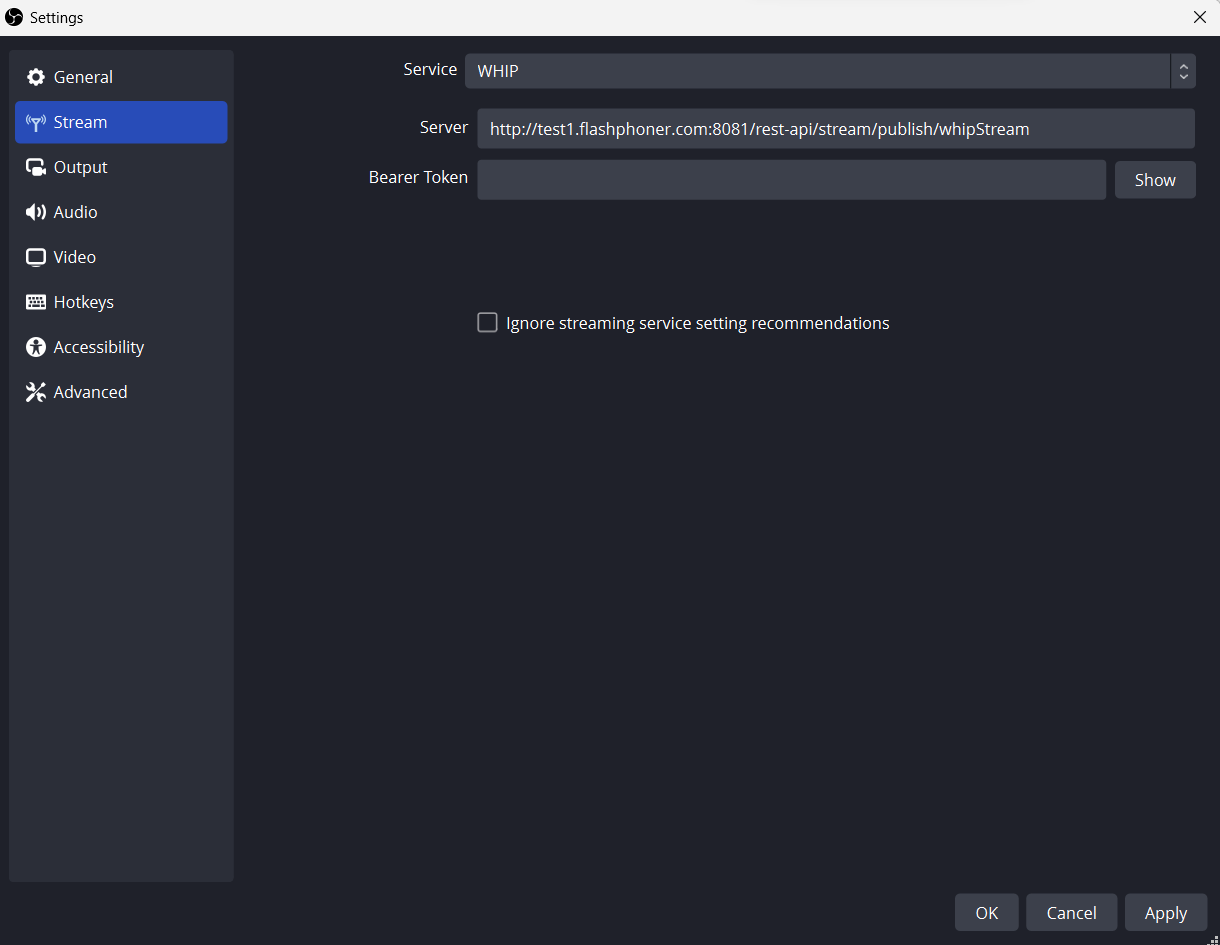
Task: Focus the Bearer Token input field
Action: (791, 180)
